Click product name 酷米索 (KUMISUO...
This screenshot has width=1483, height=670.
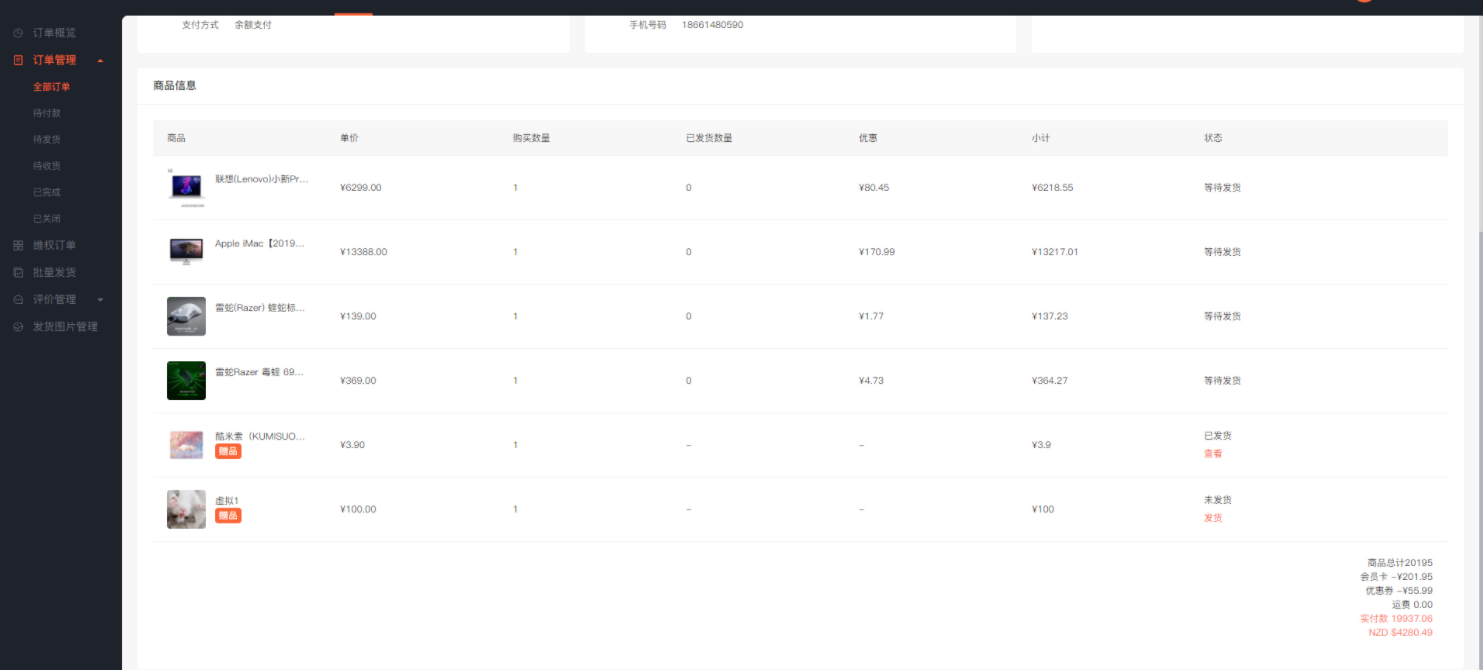point(260,436)
